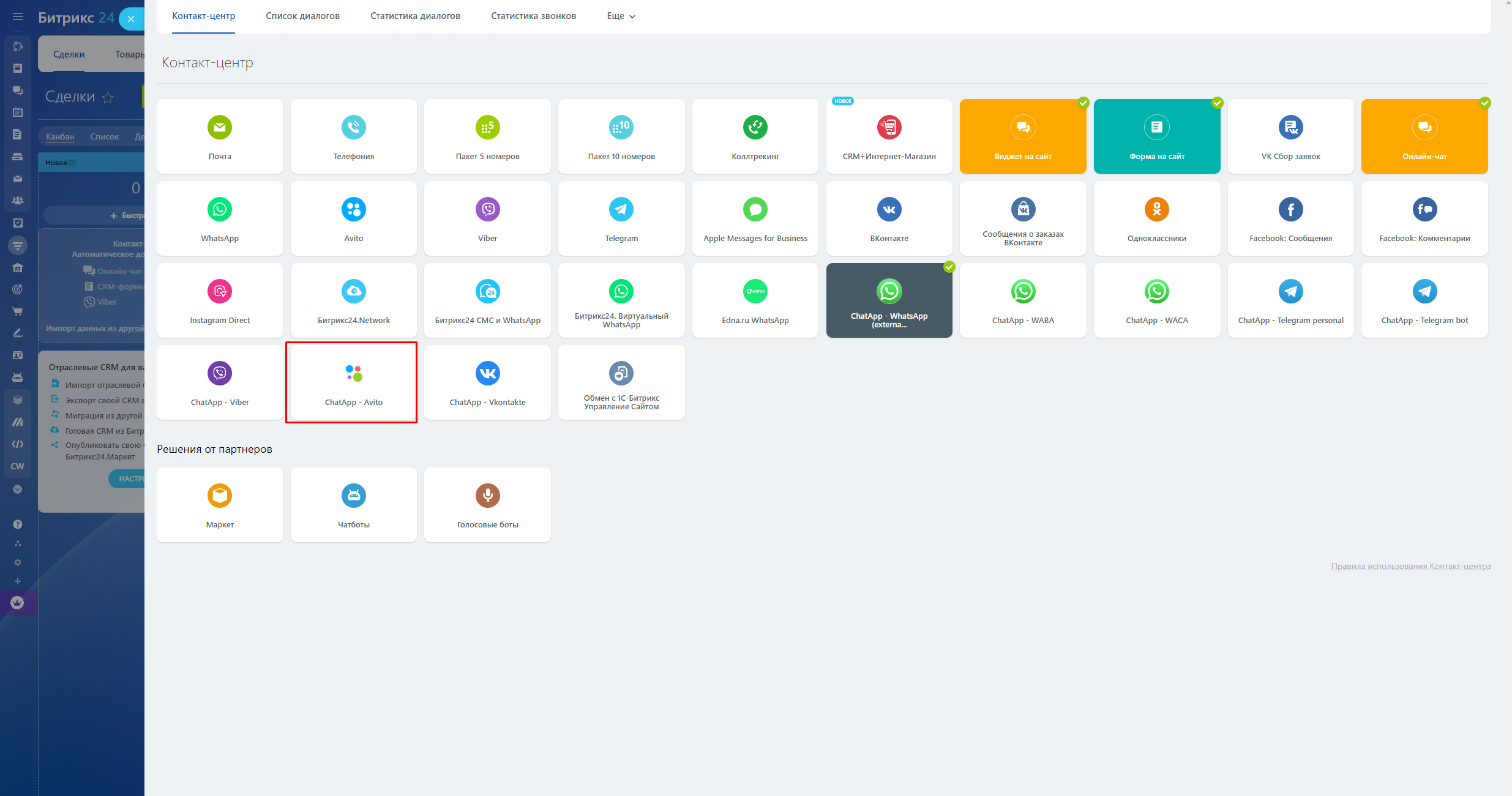
Task: Open connected ChatApp - WhatsApp tile
Action: point(889,300)
